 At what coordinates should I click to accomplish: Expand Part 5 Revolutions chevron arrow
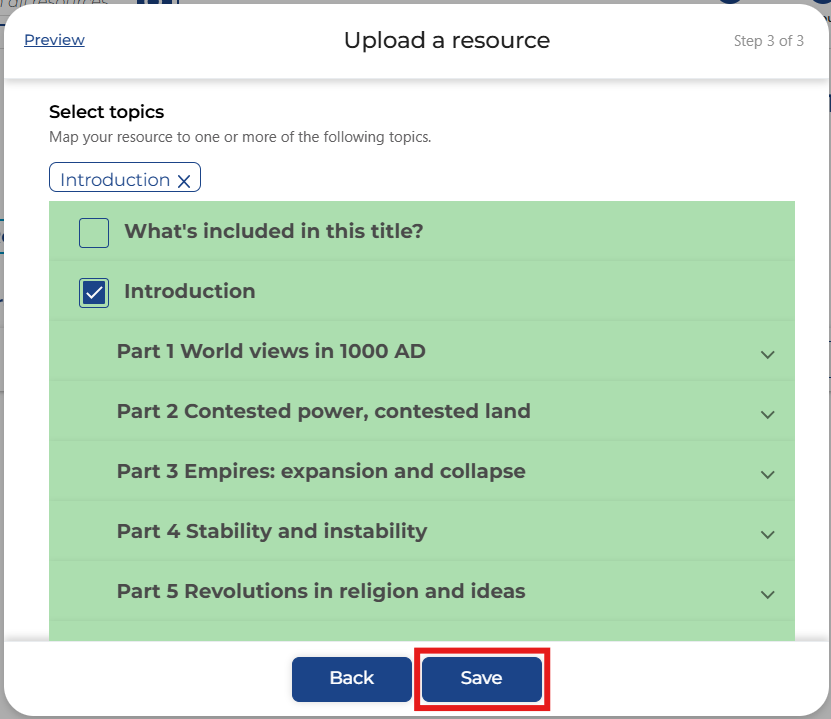[x=767, y=594]
